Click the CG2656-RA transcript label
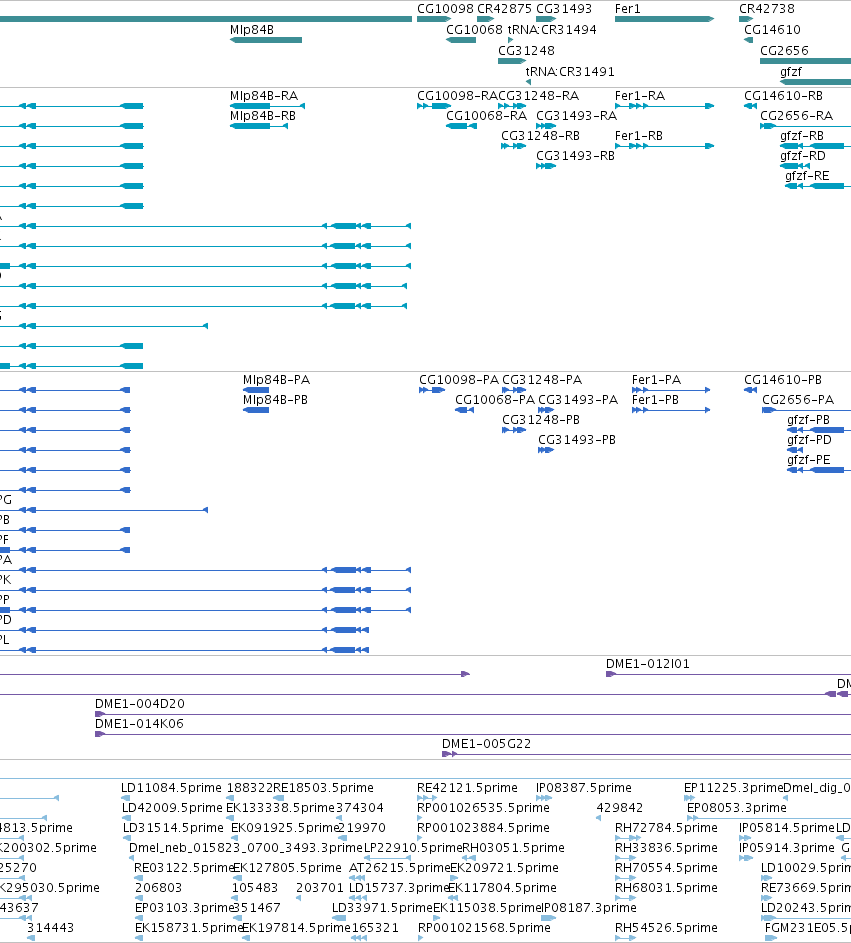851x943 pixels. coord(796,115)
